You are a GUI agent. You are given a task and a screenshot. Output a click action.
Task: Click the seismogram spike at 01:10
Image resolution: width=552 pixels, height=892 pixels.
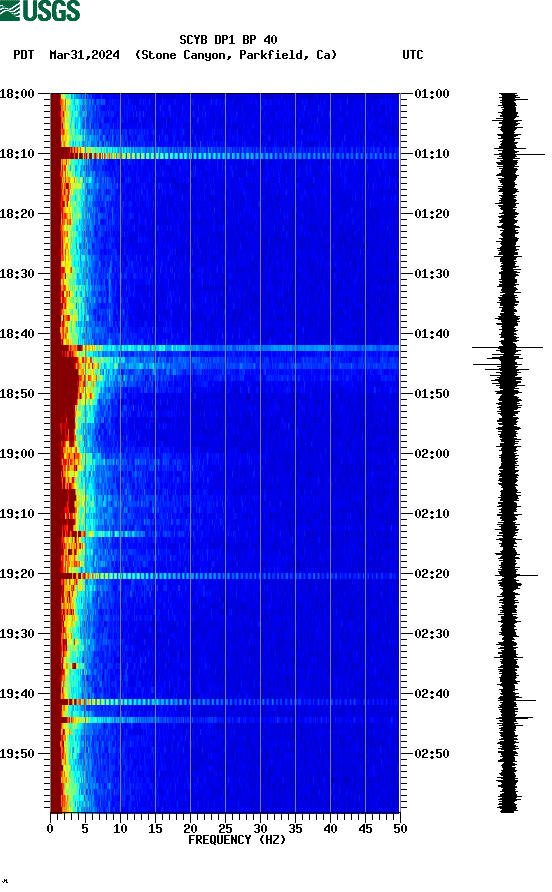pos(520,154)
